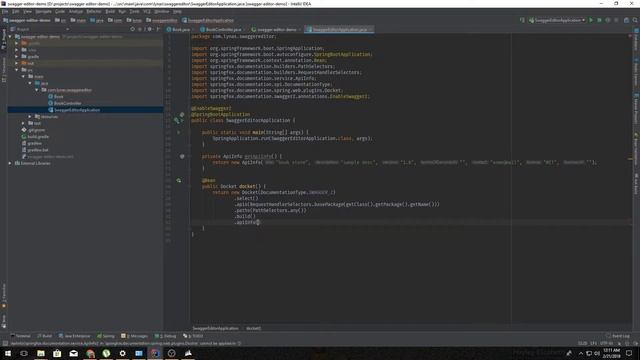Open the Java Enterprise tool window
The width and height of the screenshot is (640, 360).
click(74, 336)
